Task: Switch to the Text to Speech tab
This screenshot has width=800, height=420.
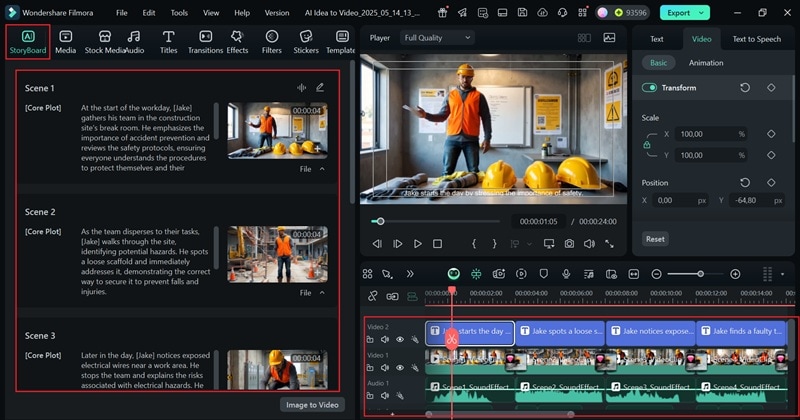Action: click(756, 39)
